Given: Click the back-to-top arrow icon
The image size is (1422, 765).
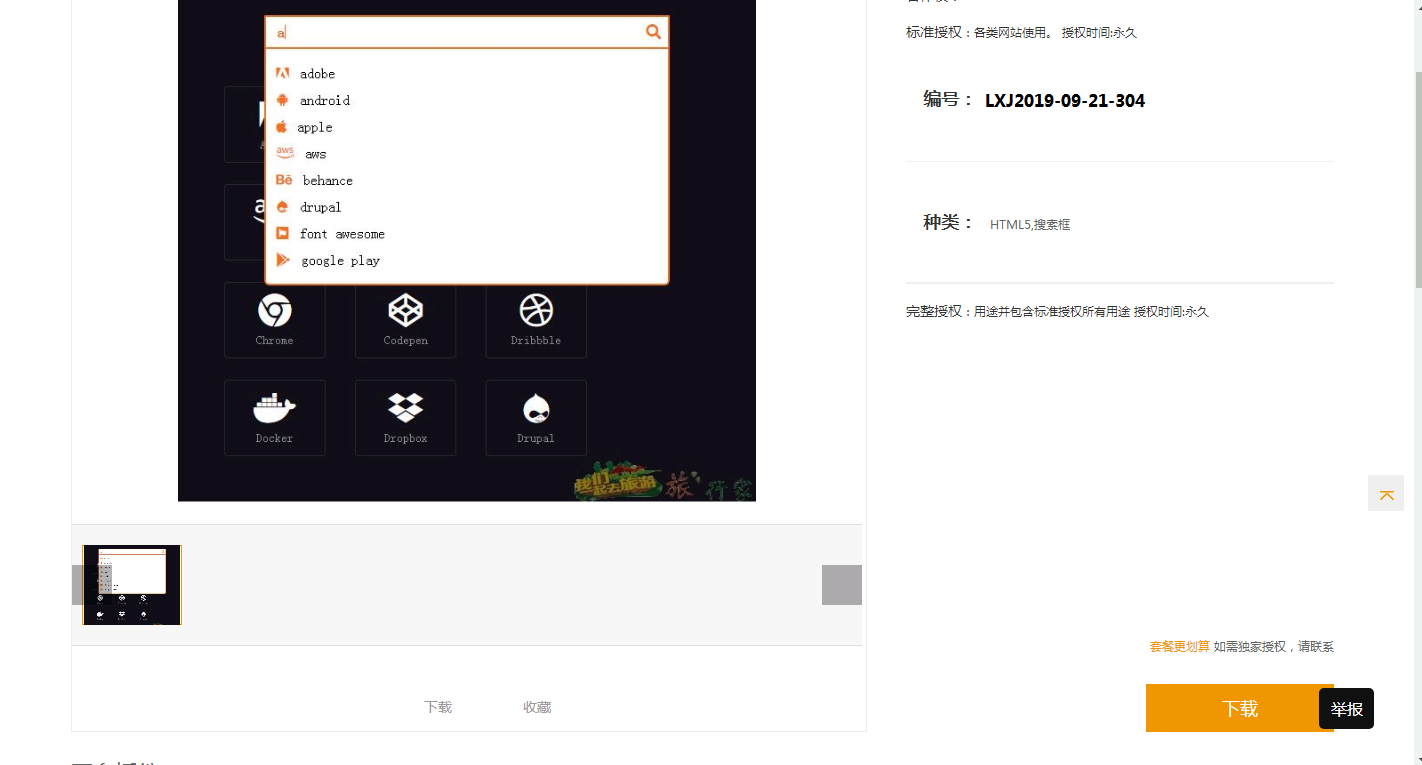Looking at the screenshot, I should pyautogui.click(x=1386, y=494).
